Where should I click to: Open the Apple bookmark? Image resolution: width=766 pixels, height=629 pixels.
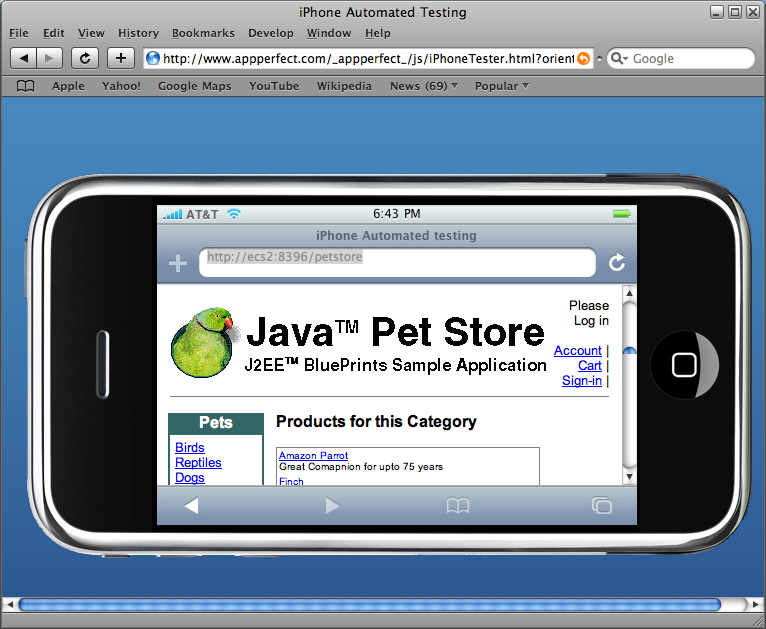tap(68, 86)
